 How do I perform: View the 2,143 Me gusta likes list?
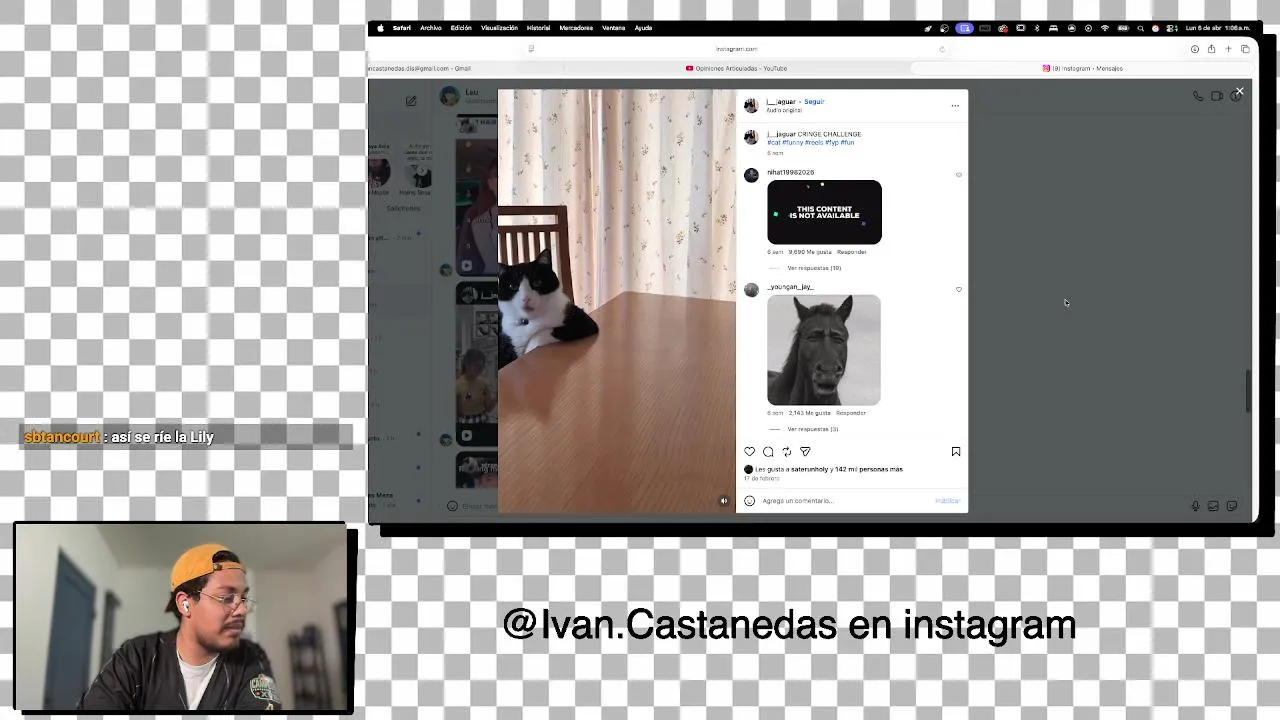[x=810, y=413]
